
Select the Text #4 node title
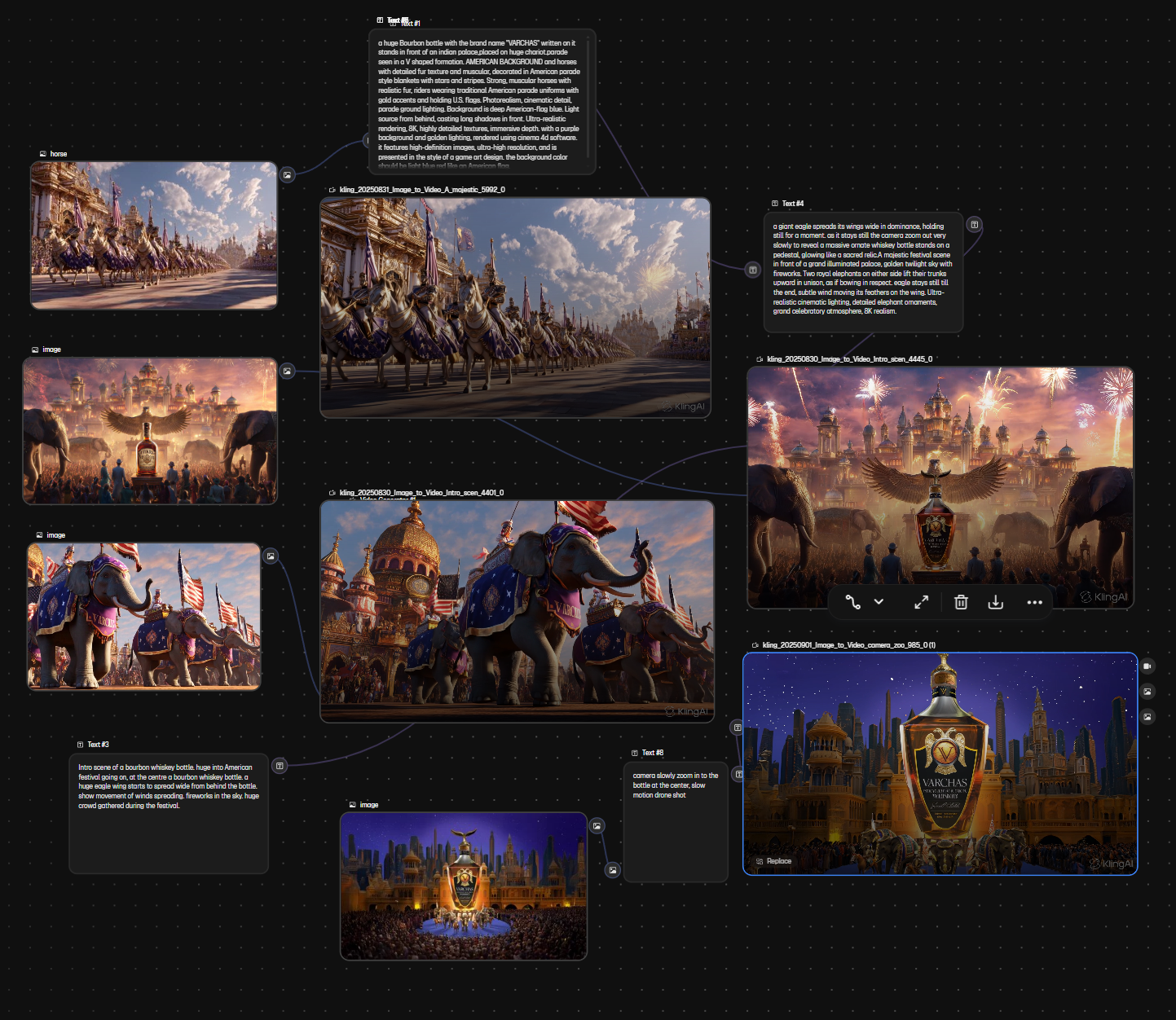793,204
